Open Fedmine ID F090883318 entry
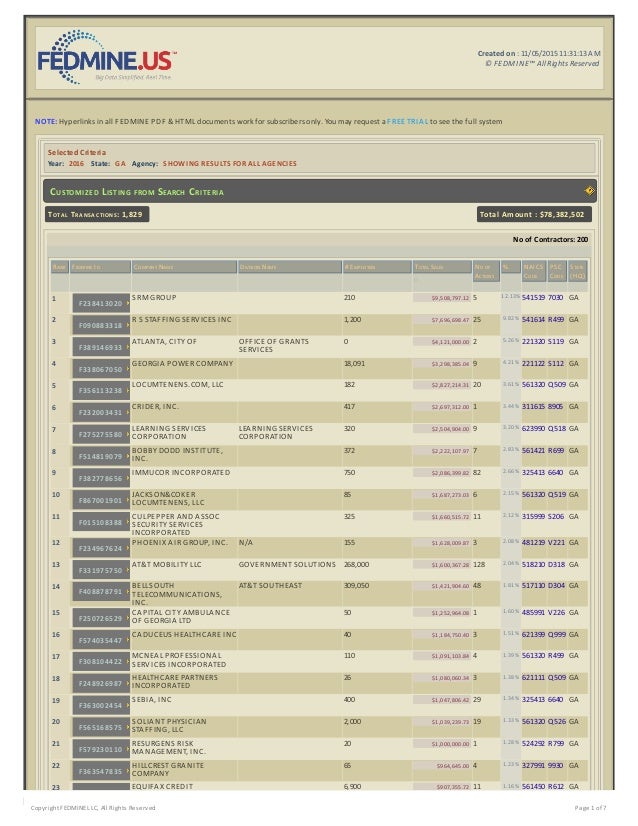Image resolution: width=638 pixels, height=826 pixels. [101, 325]
